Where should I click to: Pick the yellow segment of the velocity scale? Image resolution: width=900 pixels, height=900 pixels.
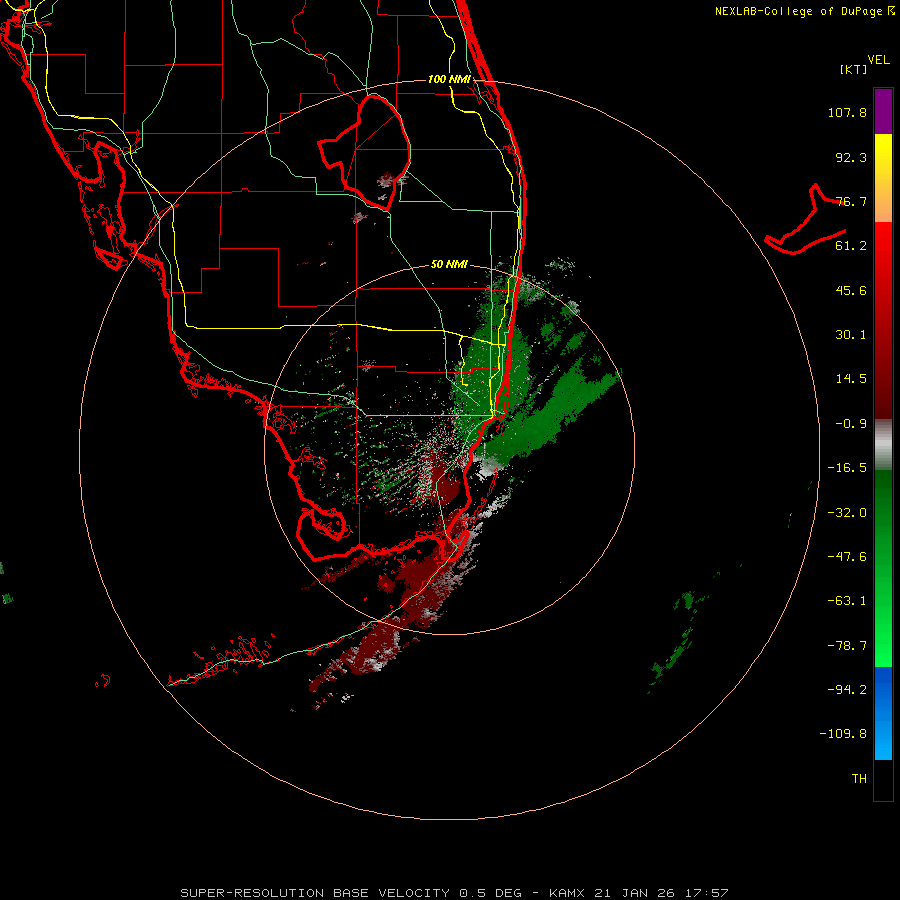883,178
